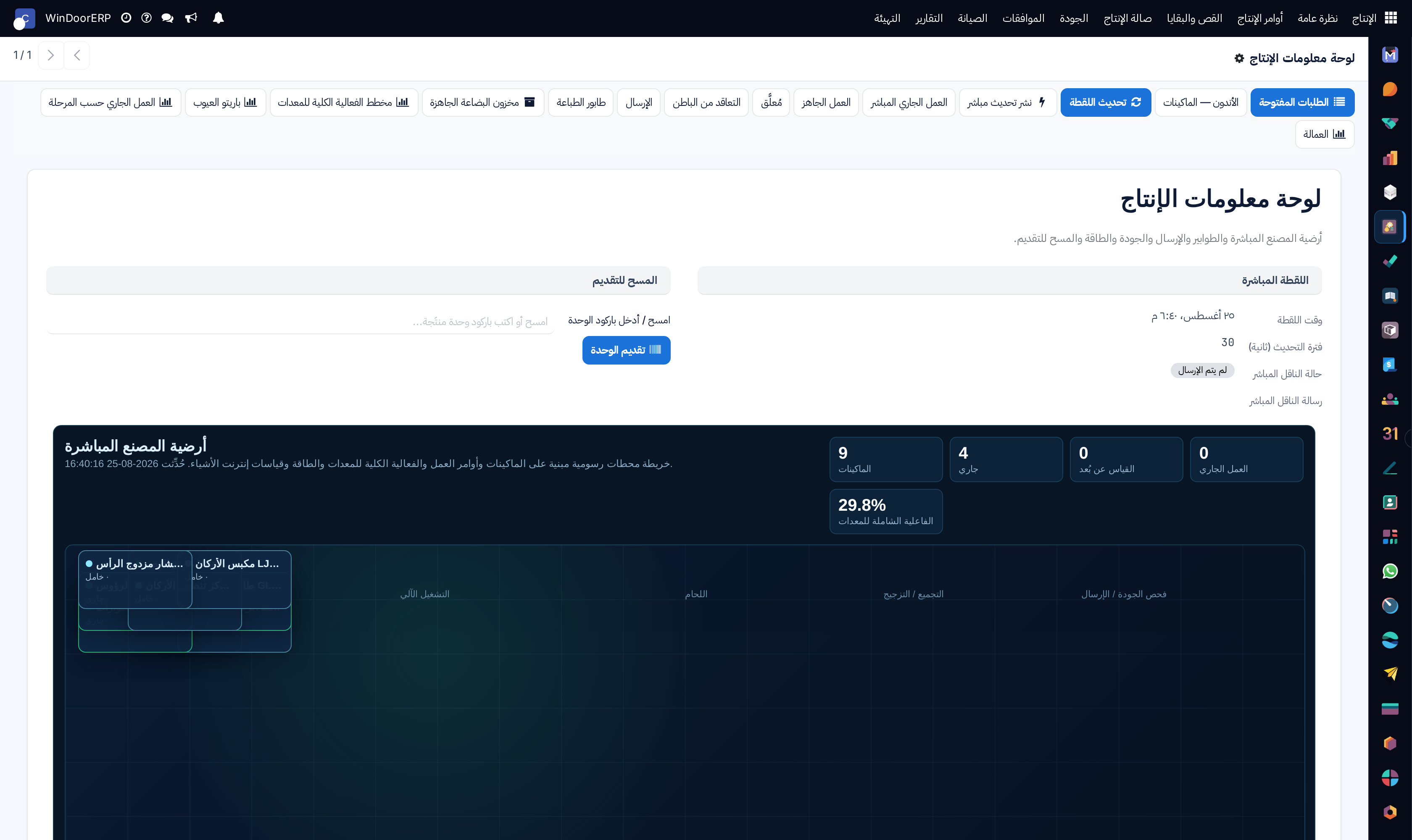This screenshot has width=1412, height=840.
Task: Click the مخطط الفعالية الكلية للمعدات button
Action: [344, 102]
